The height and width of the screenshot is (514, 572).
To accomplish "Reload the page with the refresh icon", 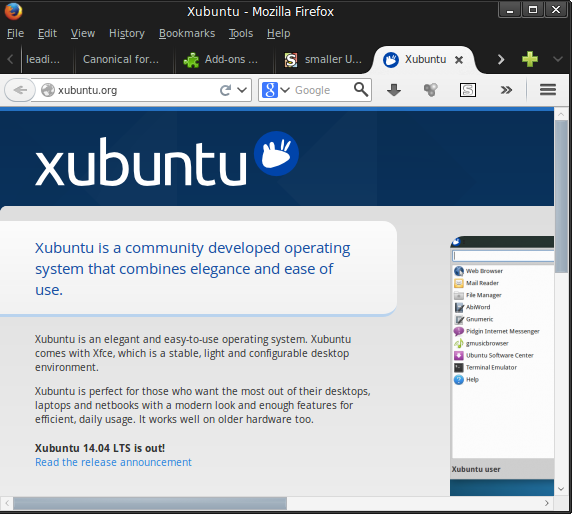I will coord(225,90).
